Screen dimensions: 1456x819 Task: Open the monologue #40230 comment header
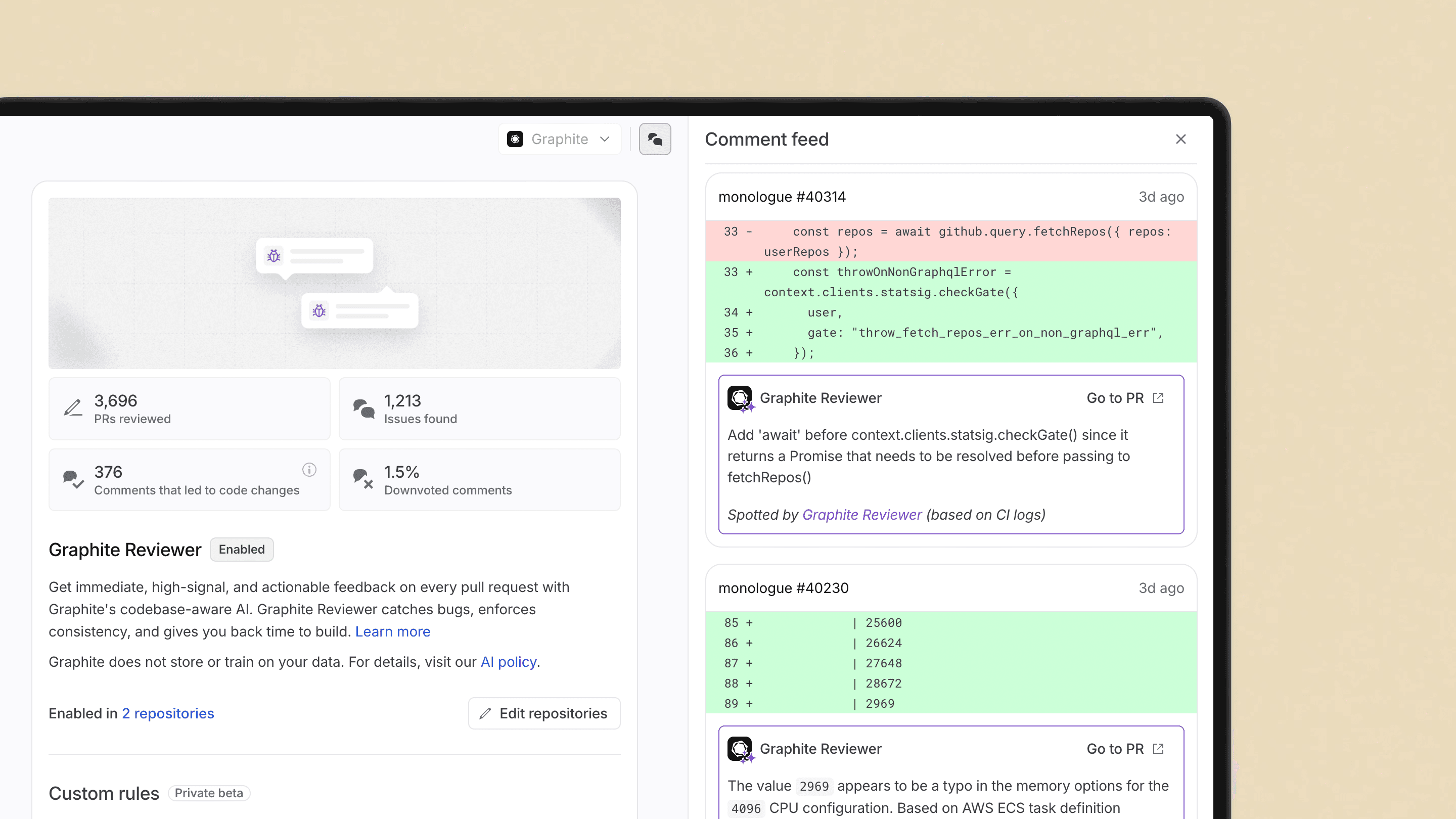[x=783, y=588]
